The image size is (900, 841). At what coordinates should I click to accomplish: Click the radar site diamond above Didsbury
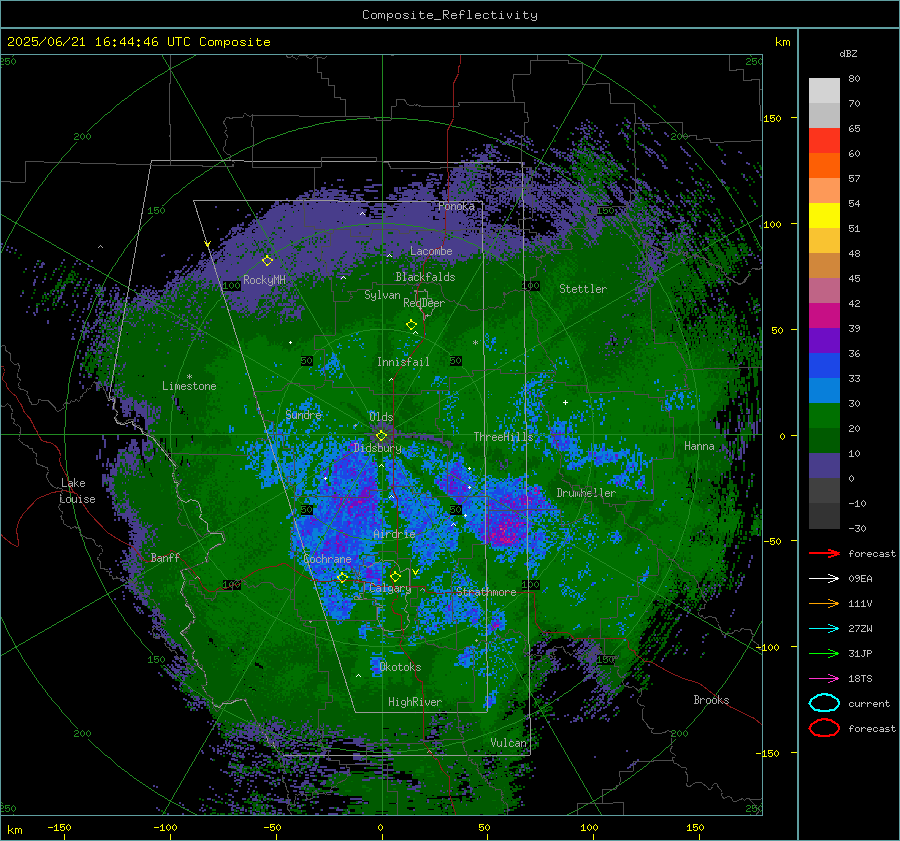coord(381,436)
